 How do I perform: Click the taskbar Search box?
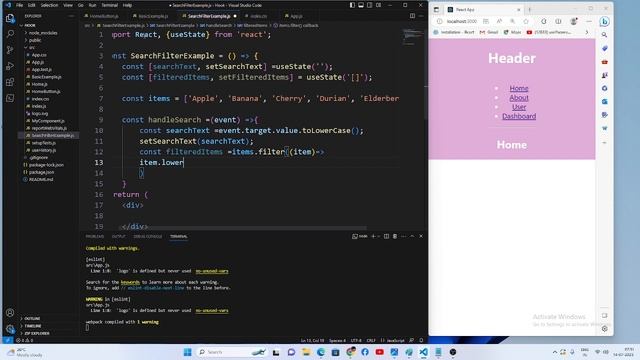coord(231,352)
